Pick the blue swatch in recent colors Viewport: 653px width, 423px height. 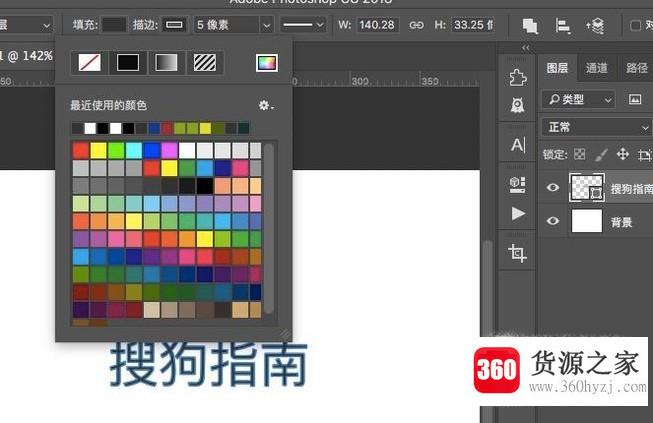pos(154,128)
